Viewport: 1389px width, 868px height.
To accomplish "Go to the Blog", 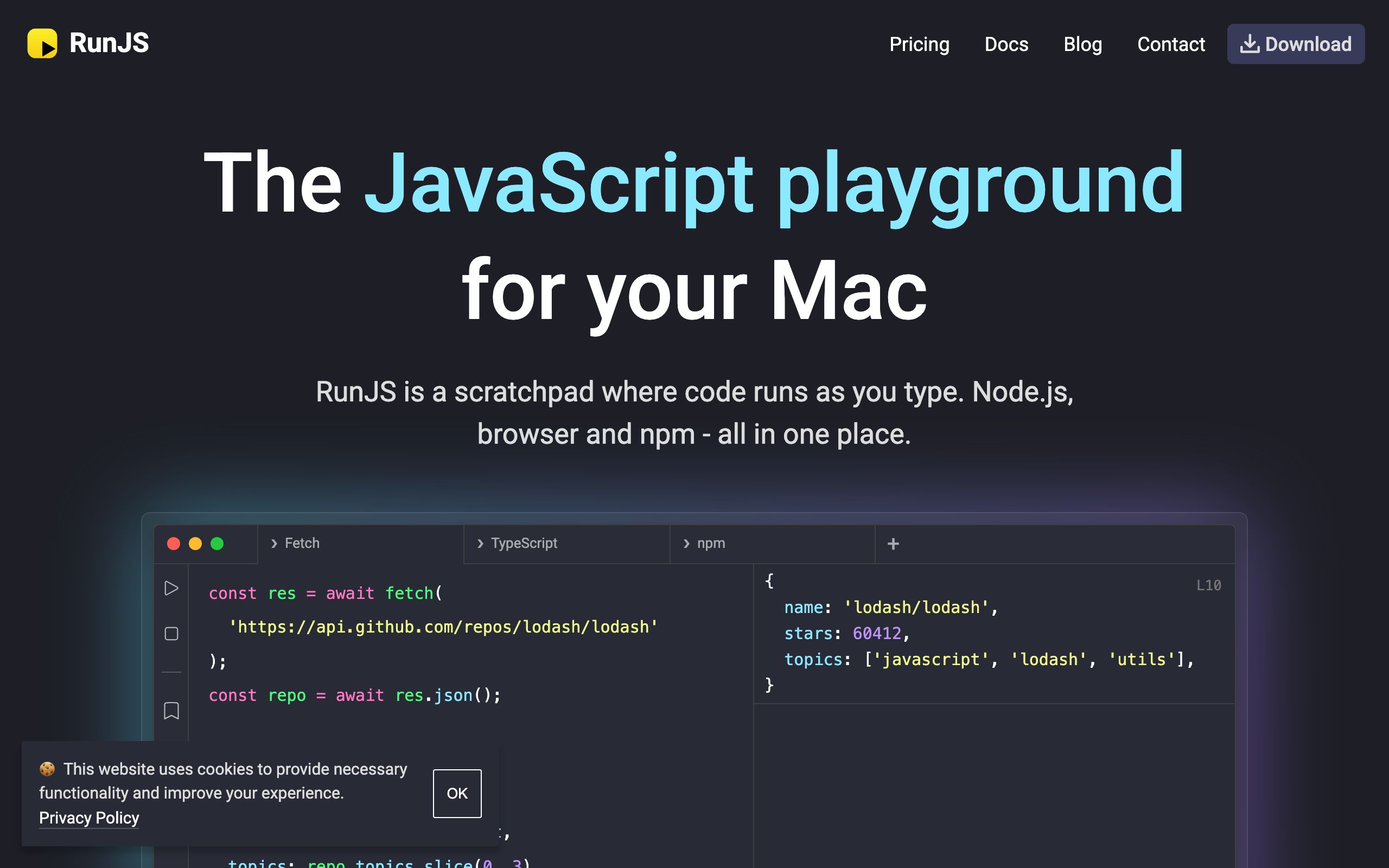I will click(1082, 44).
